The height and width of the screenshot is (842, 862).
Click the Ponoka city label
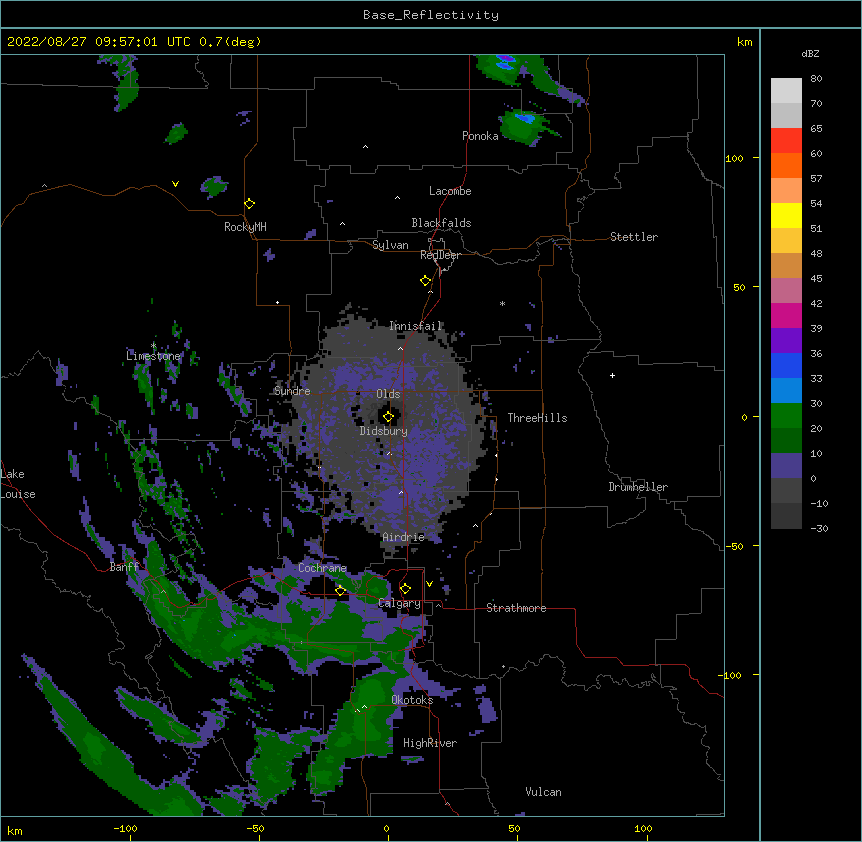click(x=480, y=136)
